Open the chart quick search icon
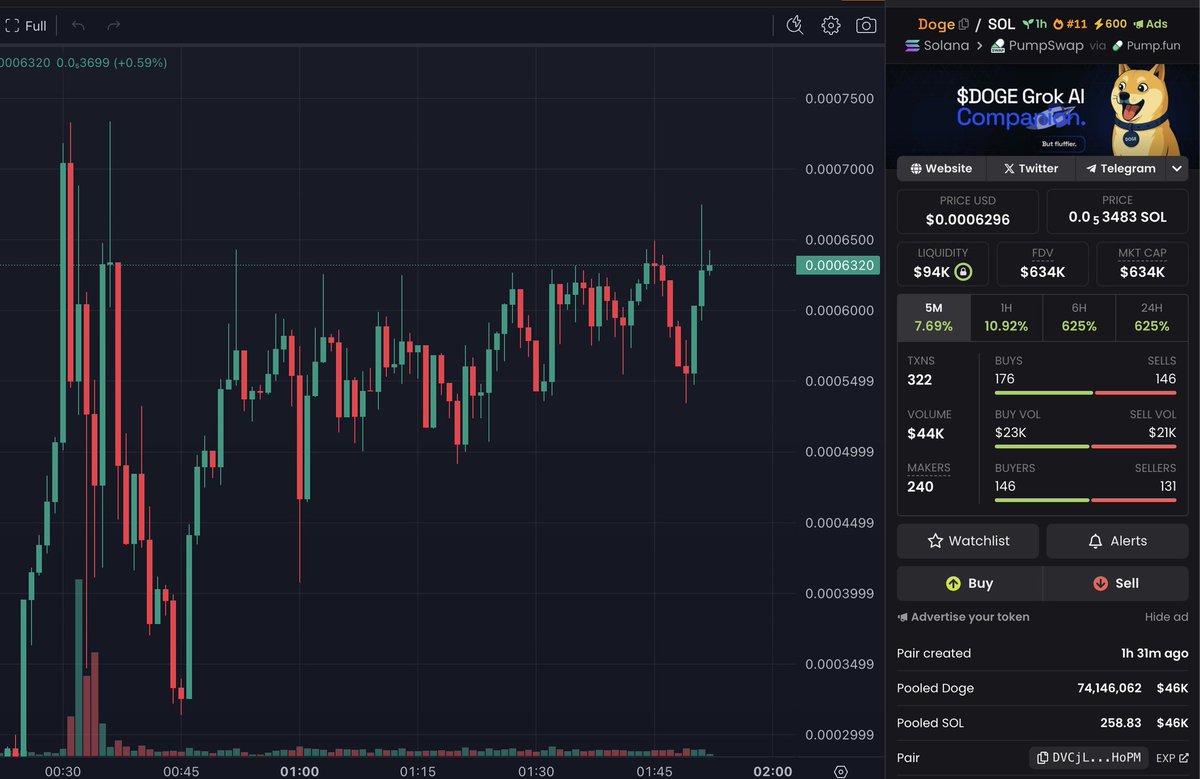This screenshot has height=779, width=1200. [x=795, y=26]
